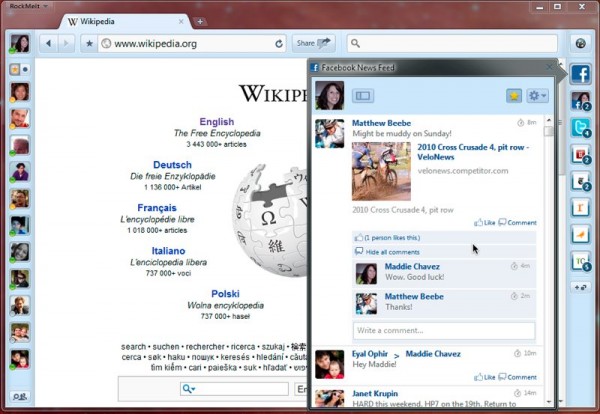This screenshot has width=600, height=414.
Task: Open the TC feed icon in right sidebar
Action: [x=580, y=260]
